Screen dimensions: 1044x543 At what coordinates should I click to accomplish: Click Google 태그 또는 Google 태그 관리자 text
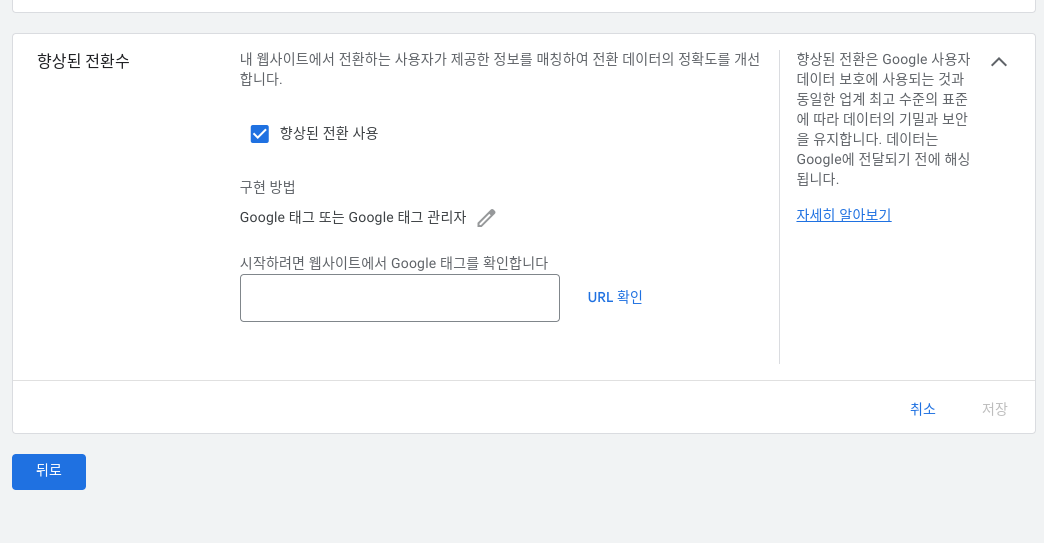click(353, 218)
